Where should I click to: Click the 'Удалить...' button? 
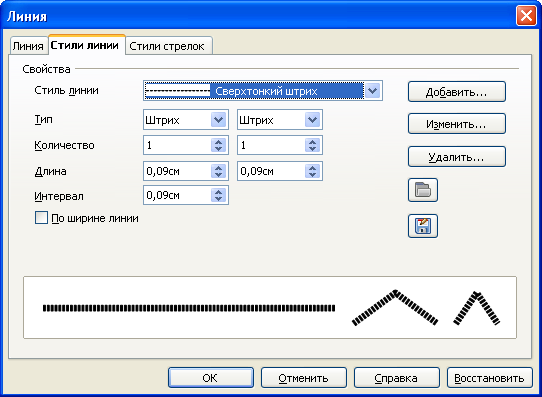pyautogui.click(x=457, y=157)
